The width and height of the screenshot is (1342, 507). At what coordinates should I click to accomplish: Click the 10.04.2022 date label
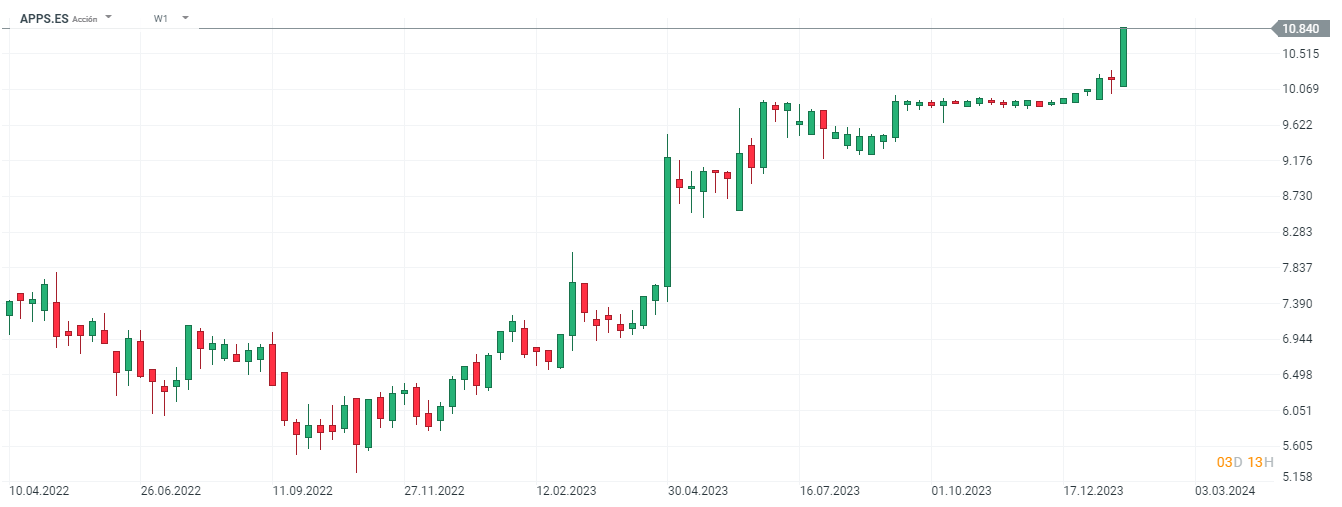(39, 491)
